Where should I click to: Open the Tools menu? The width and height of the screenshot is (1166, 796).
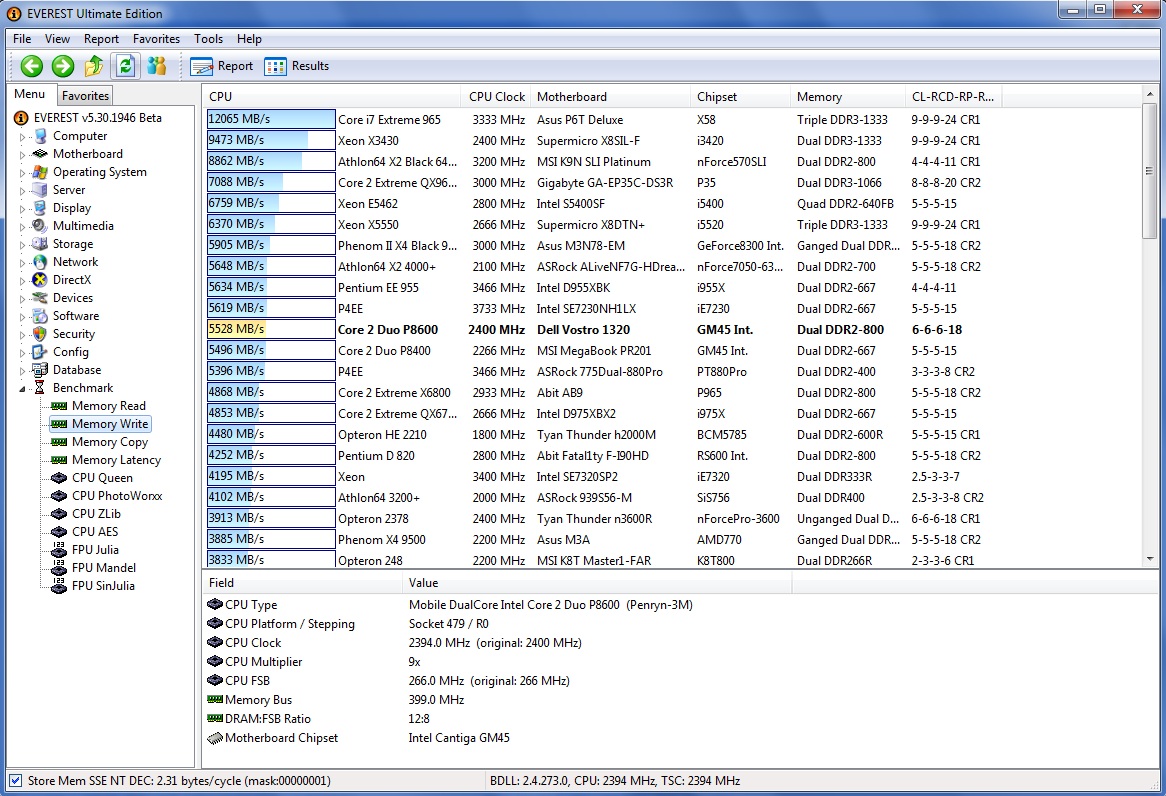pyautogui.click(x=208, y=39)
